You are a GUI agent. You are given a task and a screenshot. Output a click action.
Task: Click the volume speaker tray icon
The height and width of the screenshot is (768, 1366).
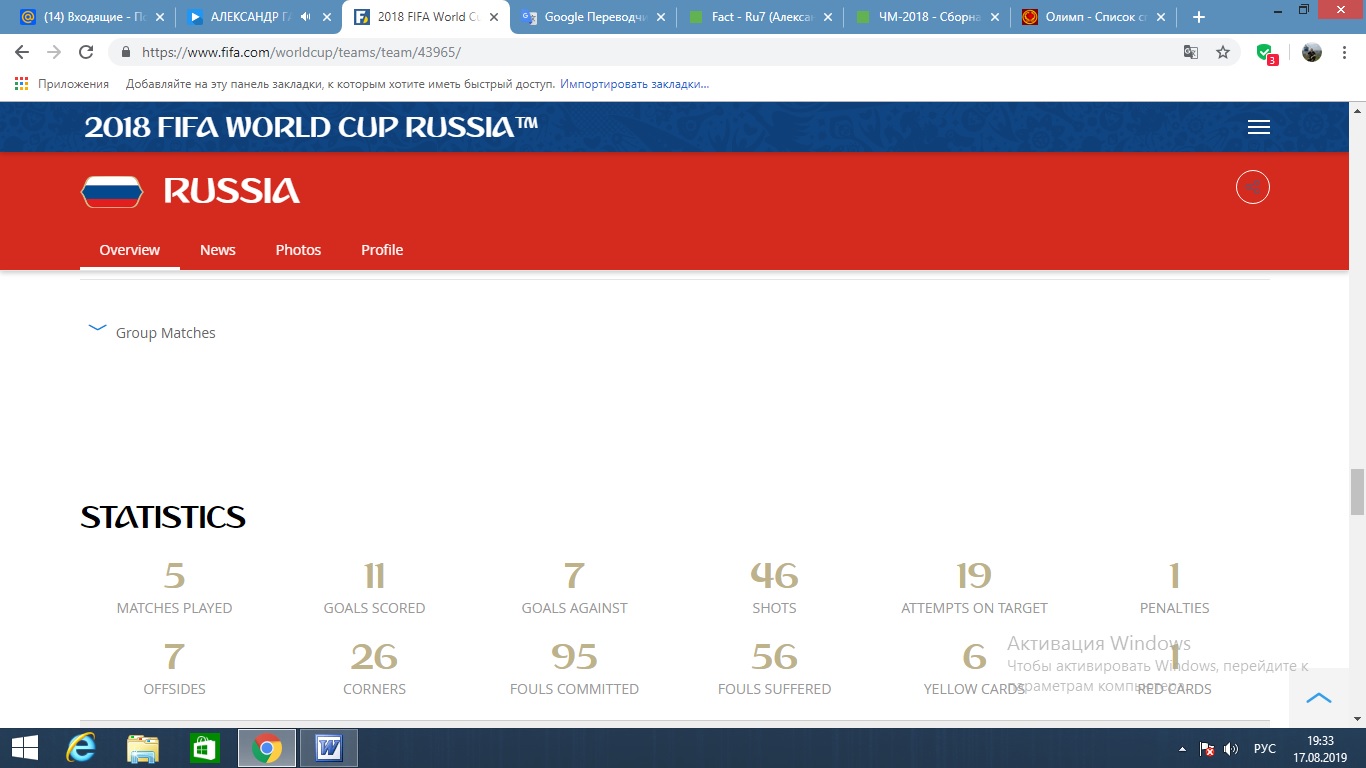pos(1231,749)
